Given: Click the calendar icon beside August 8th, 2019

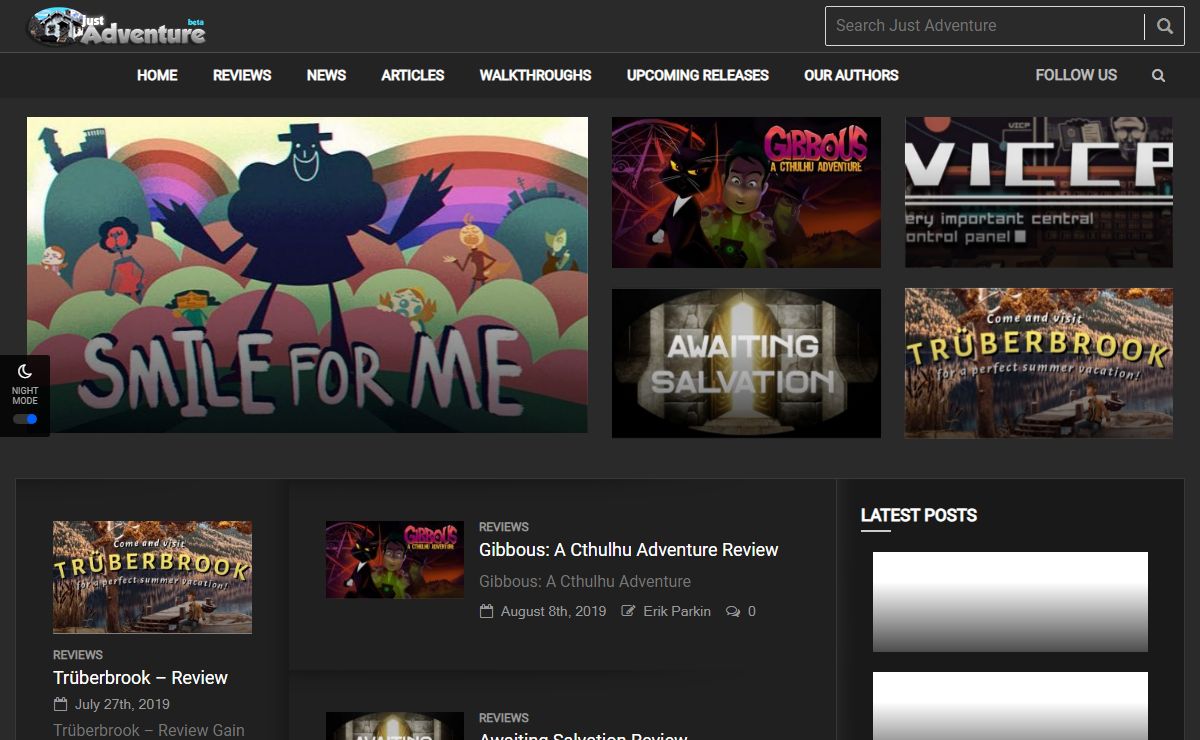Looking at the screenshot, I should pos(486,611).
